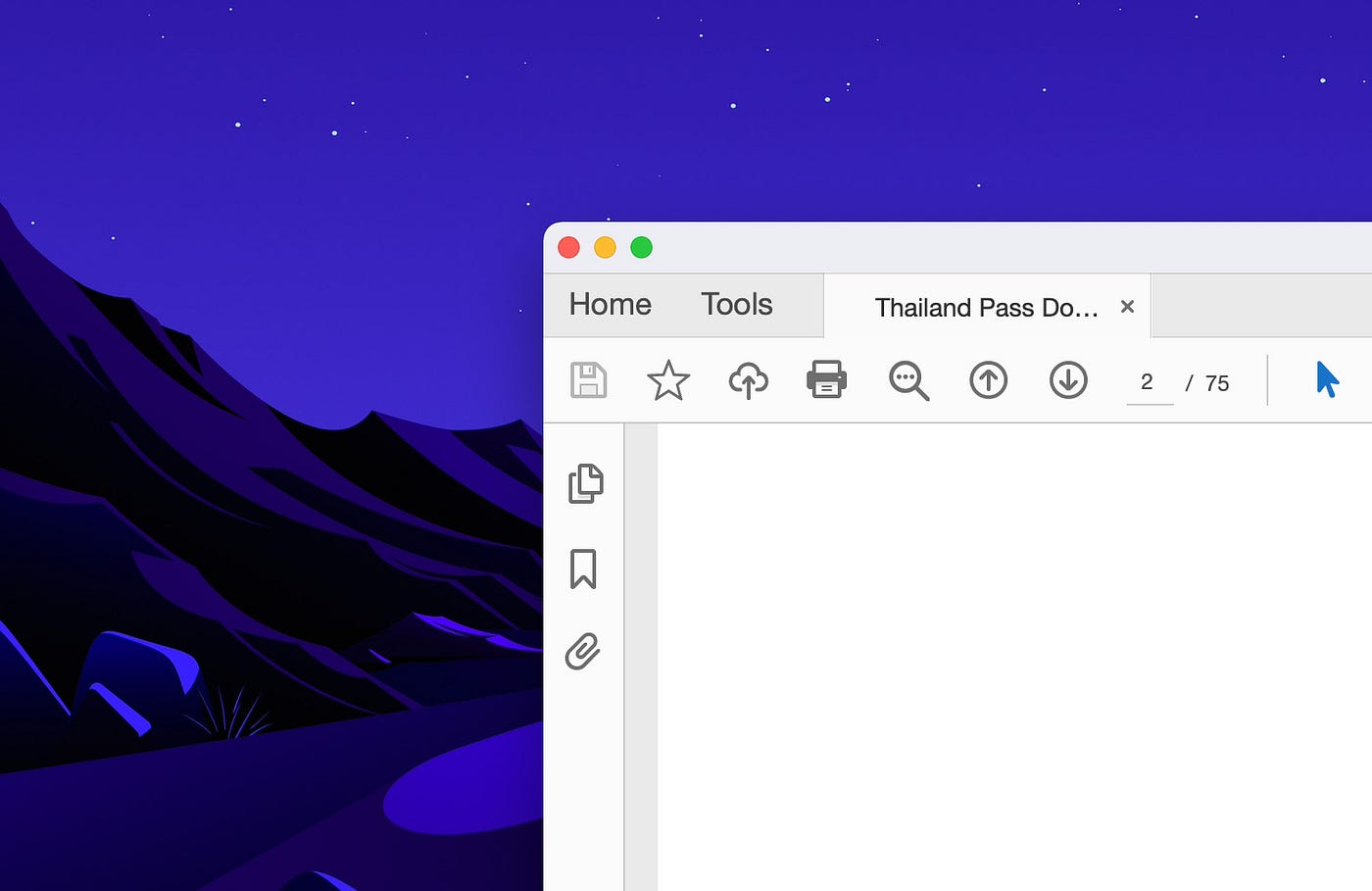
Task: Print the Thailand Pass document
Action: (x=827, y=380)
